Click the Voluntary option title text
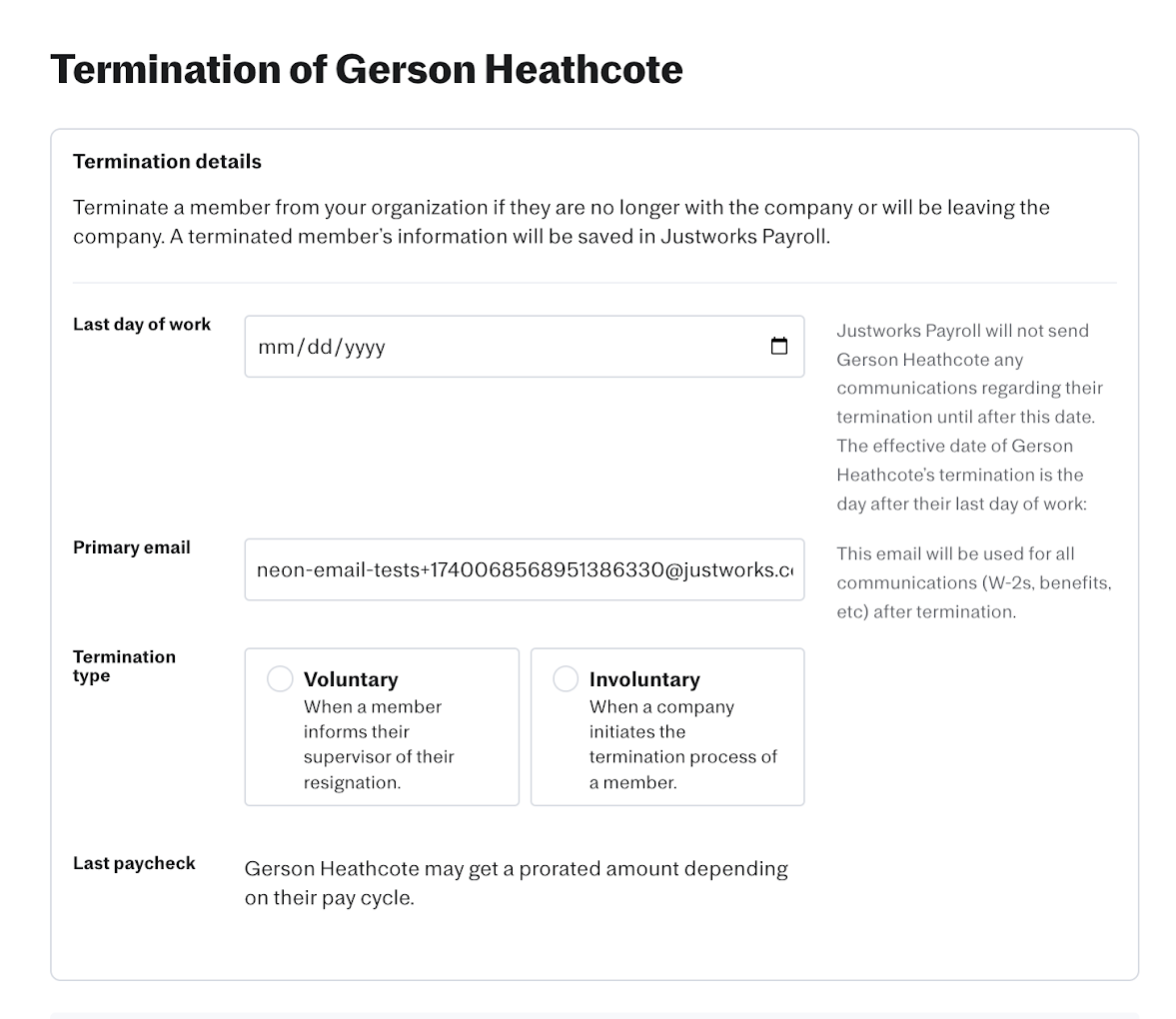The image size is (1176, 1019). coord(351,679)
